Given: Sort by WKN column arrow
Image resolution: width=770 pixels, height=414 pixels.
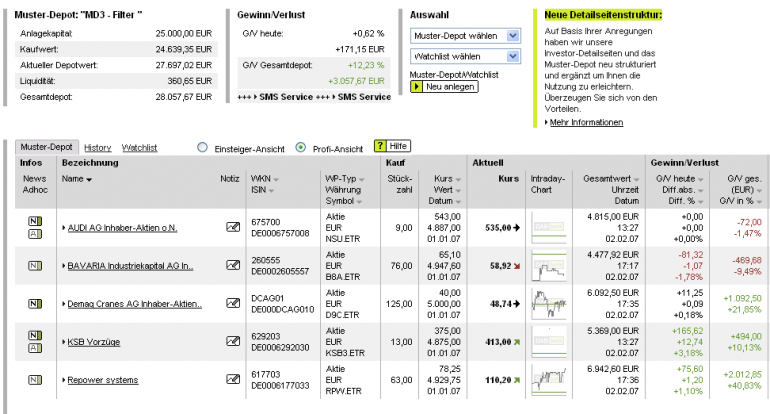Looking at the screenshot, I should (276, 180).
